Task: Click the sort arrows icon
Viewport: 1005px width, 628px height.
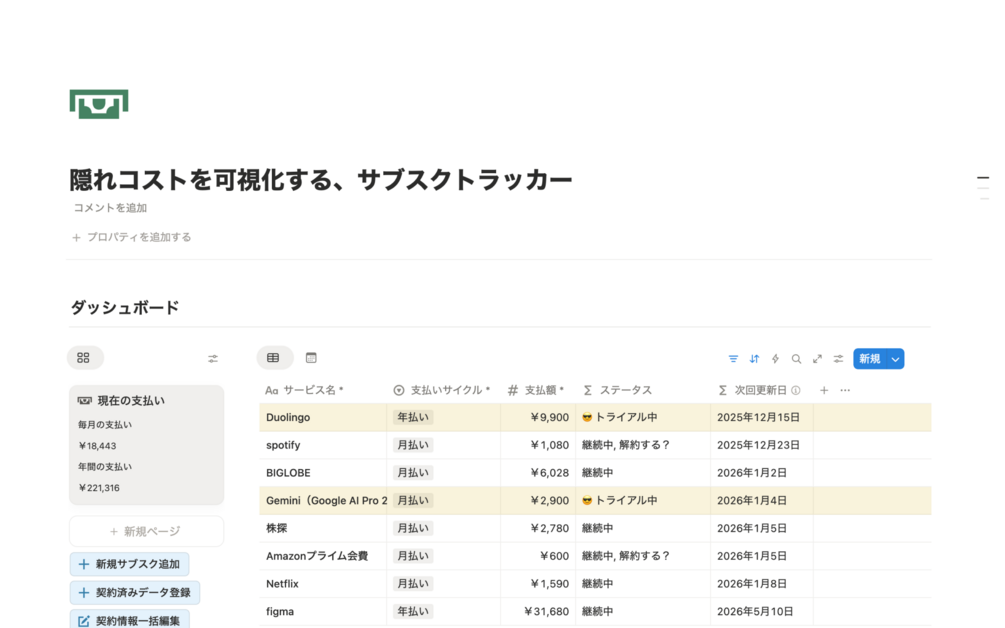Action: tap(754, 359)
